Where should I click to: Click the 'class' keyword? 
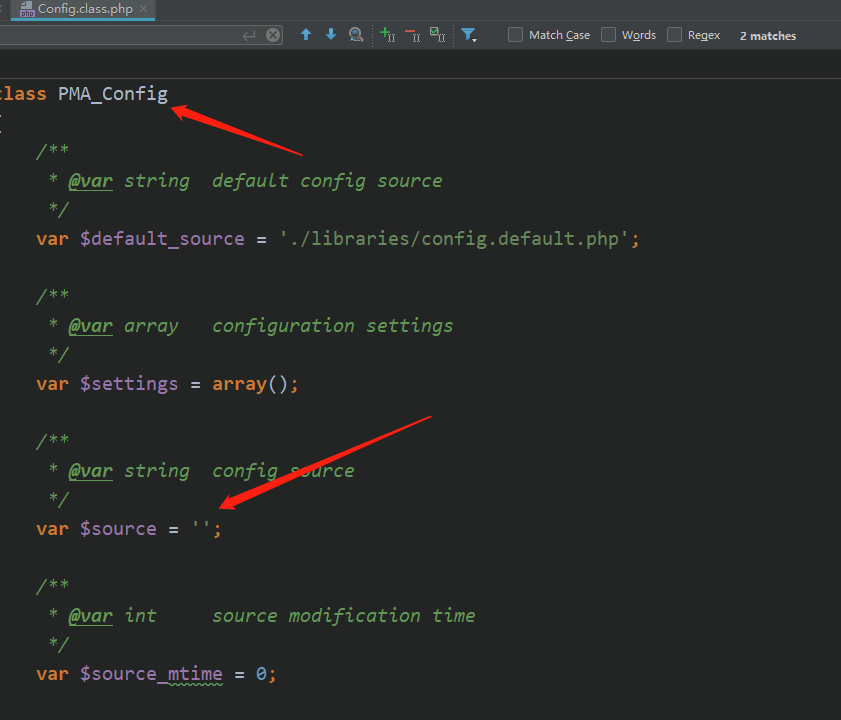click(23, 94)
